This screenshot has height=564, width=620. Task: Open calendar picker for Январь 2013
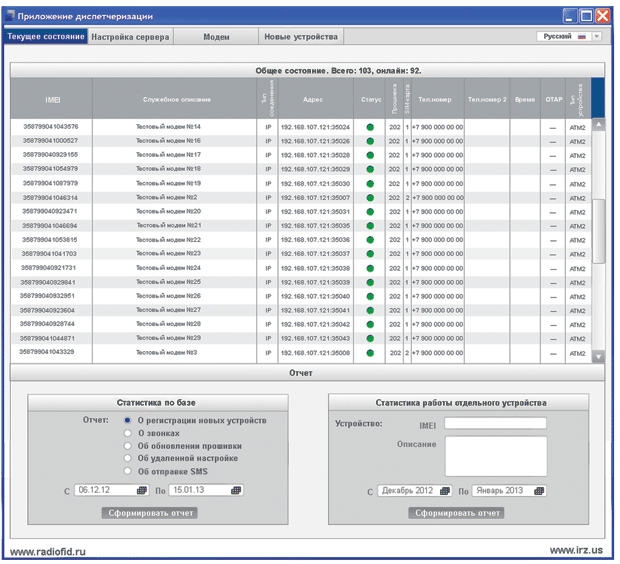pos(539,491)
